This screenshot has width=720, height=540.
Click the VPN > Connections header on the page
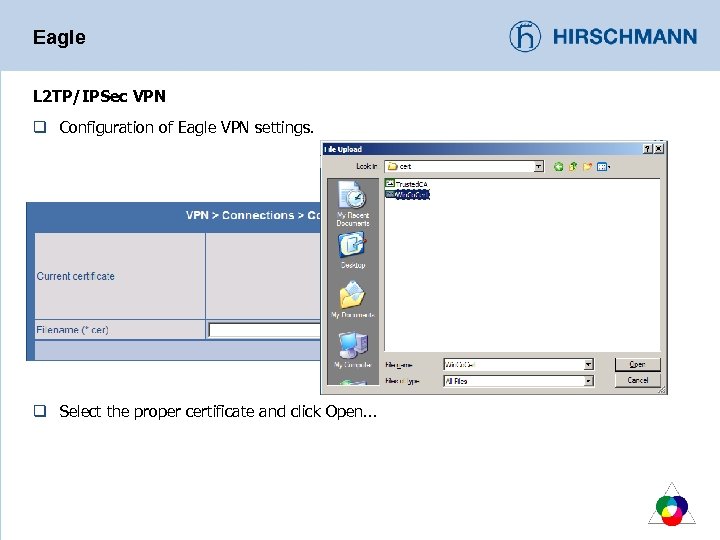tap(253, 215)
